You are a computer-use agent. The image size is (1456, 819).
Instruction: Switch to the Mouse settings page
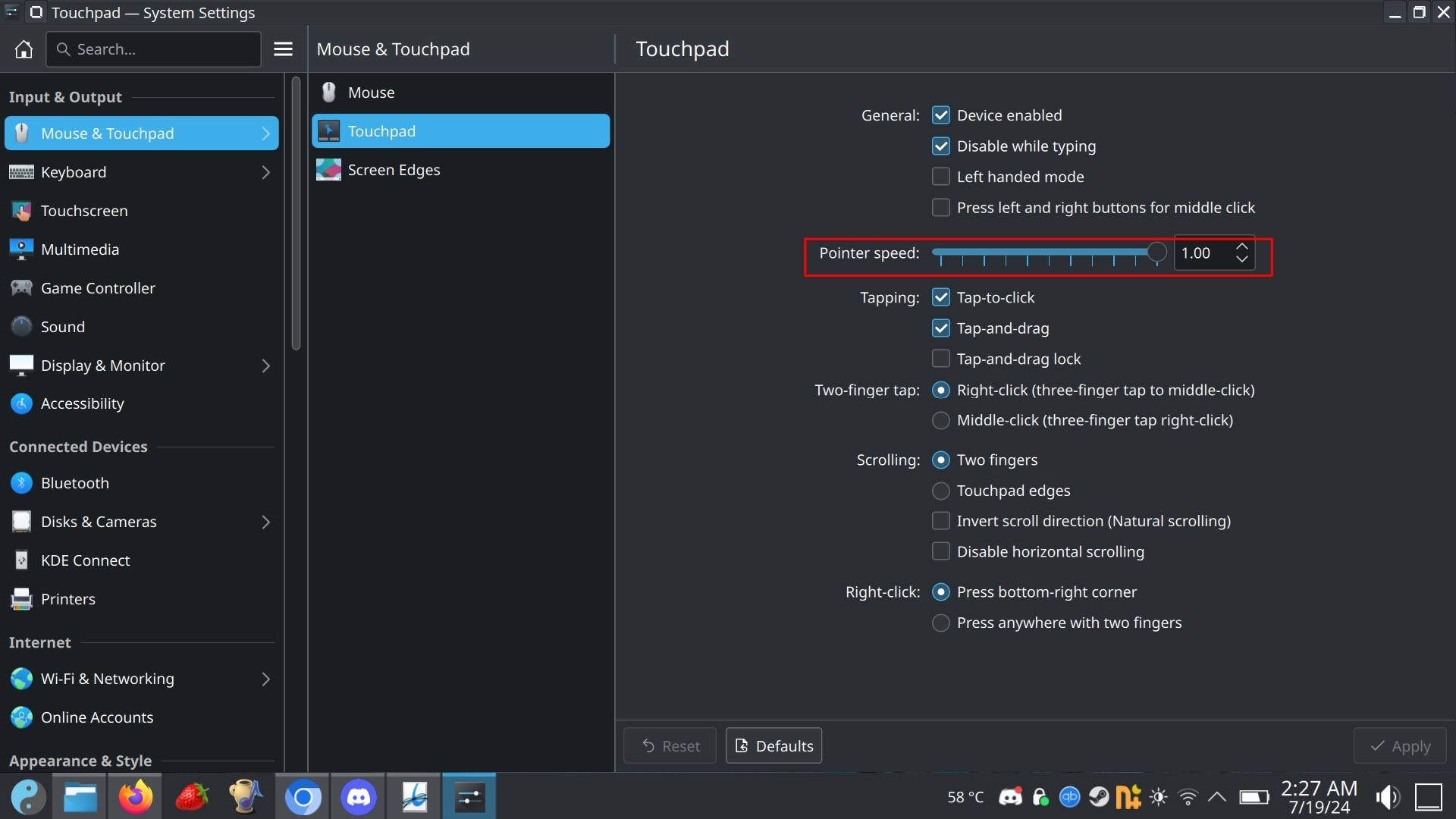click(x=372, y=93)
